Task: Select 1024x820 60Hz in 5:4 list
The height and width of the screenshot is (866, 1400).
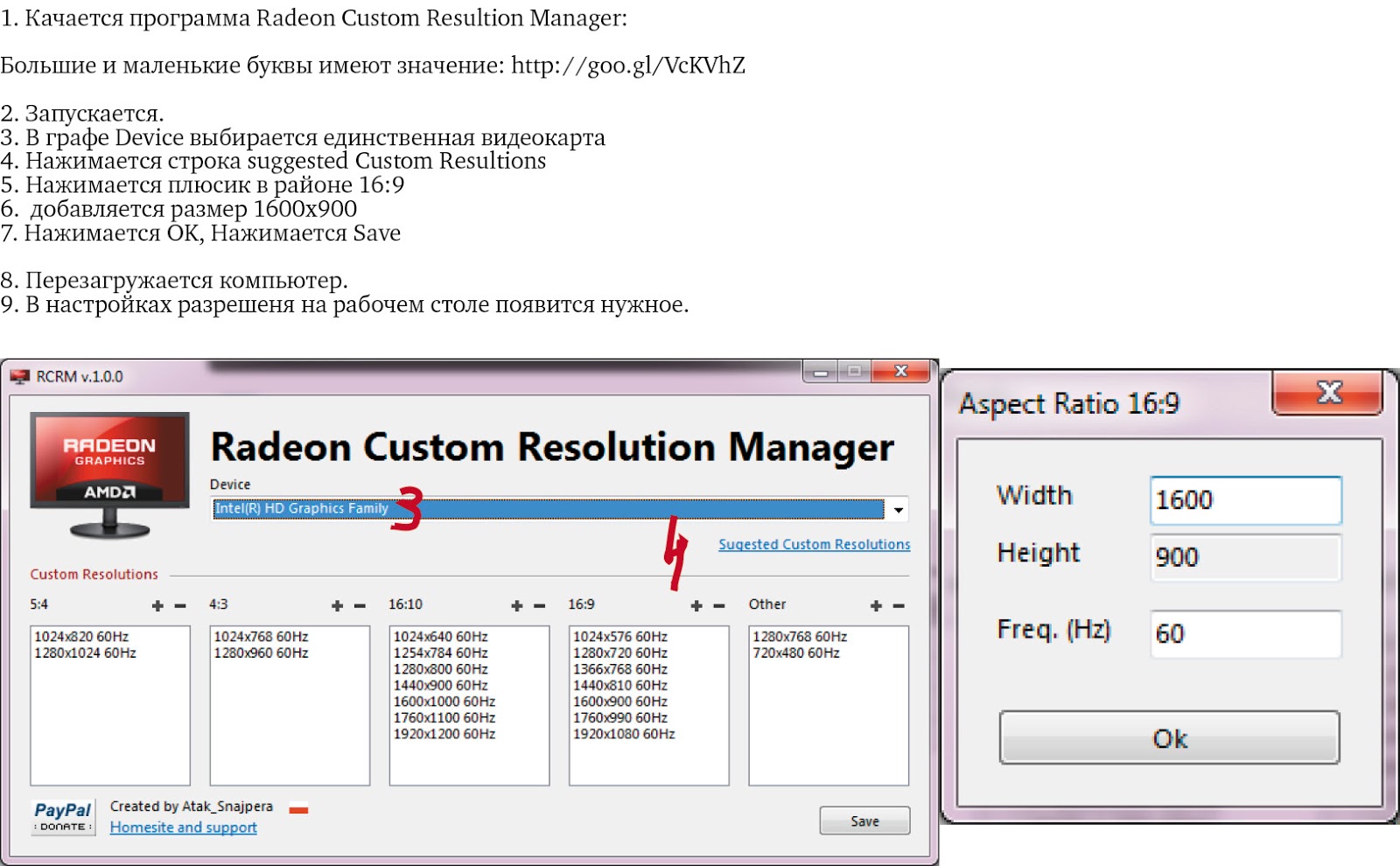Action: pos(81,637)
